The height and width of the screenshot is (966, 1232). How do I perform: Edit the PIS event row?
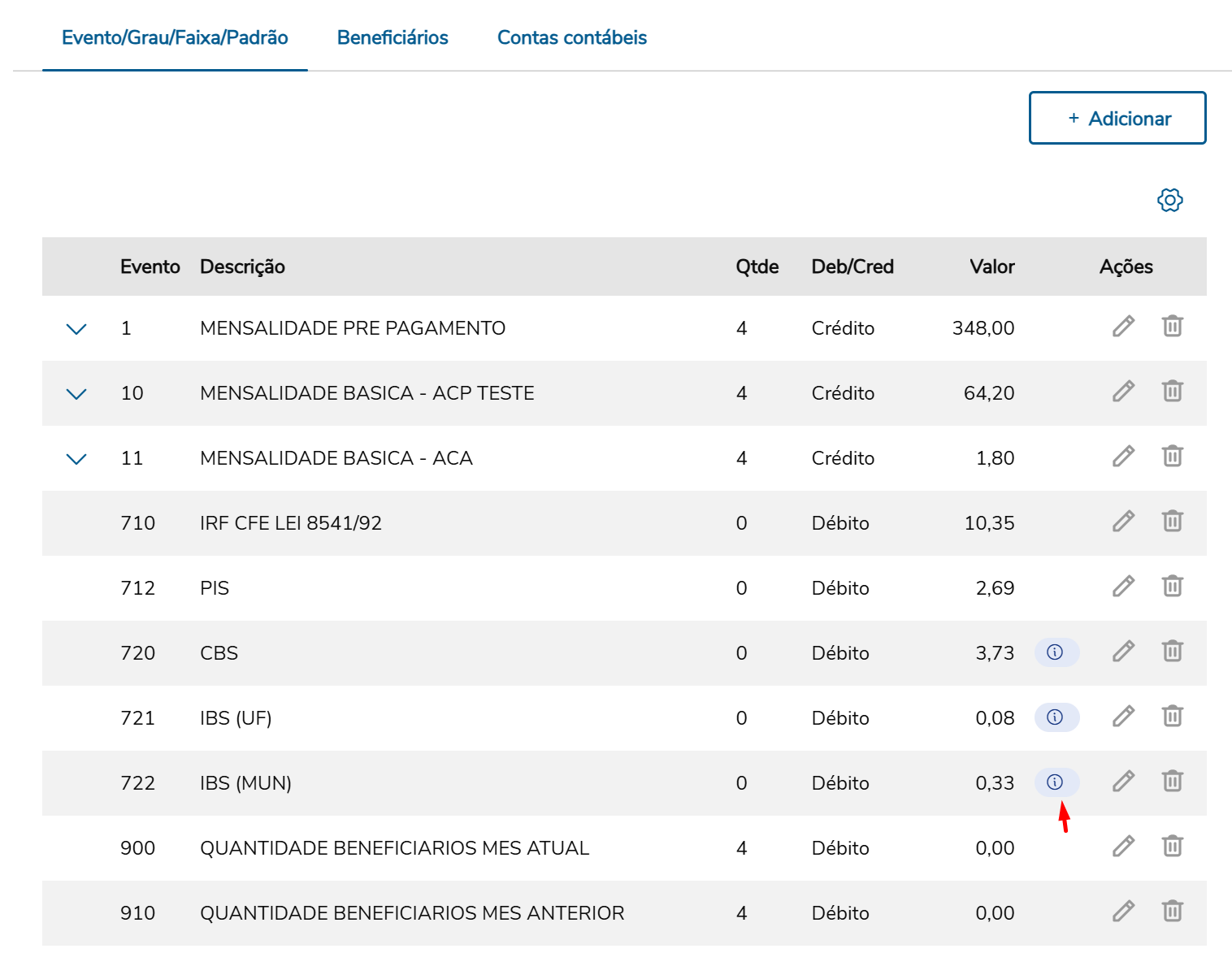[x=1123, y=587]
